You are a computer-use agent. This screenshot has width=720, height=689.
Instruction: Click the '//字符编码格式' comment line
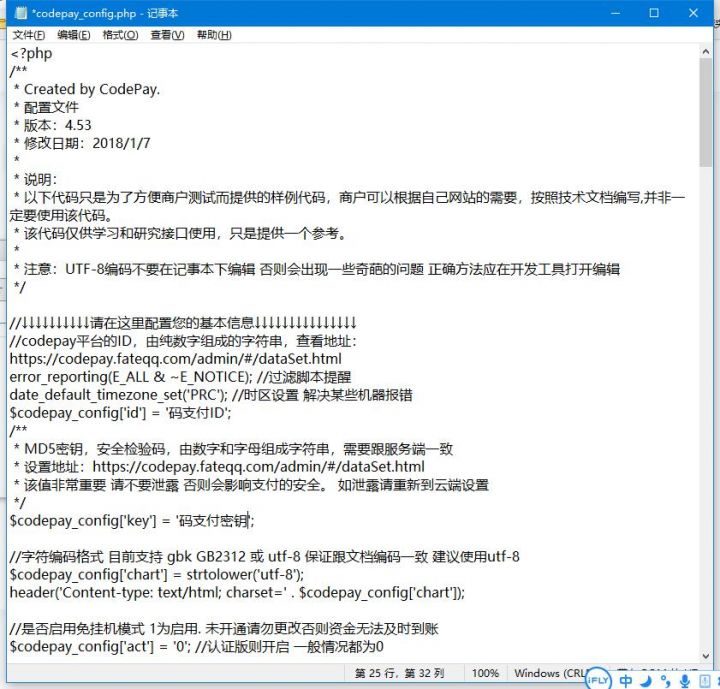pos(264,557)
